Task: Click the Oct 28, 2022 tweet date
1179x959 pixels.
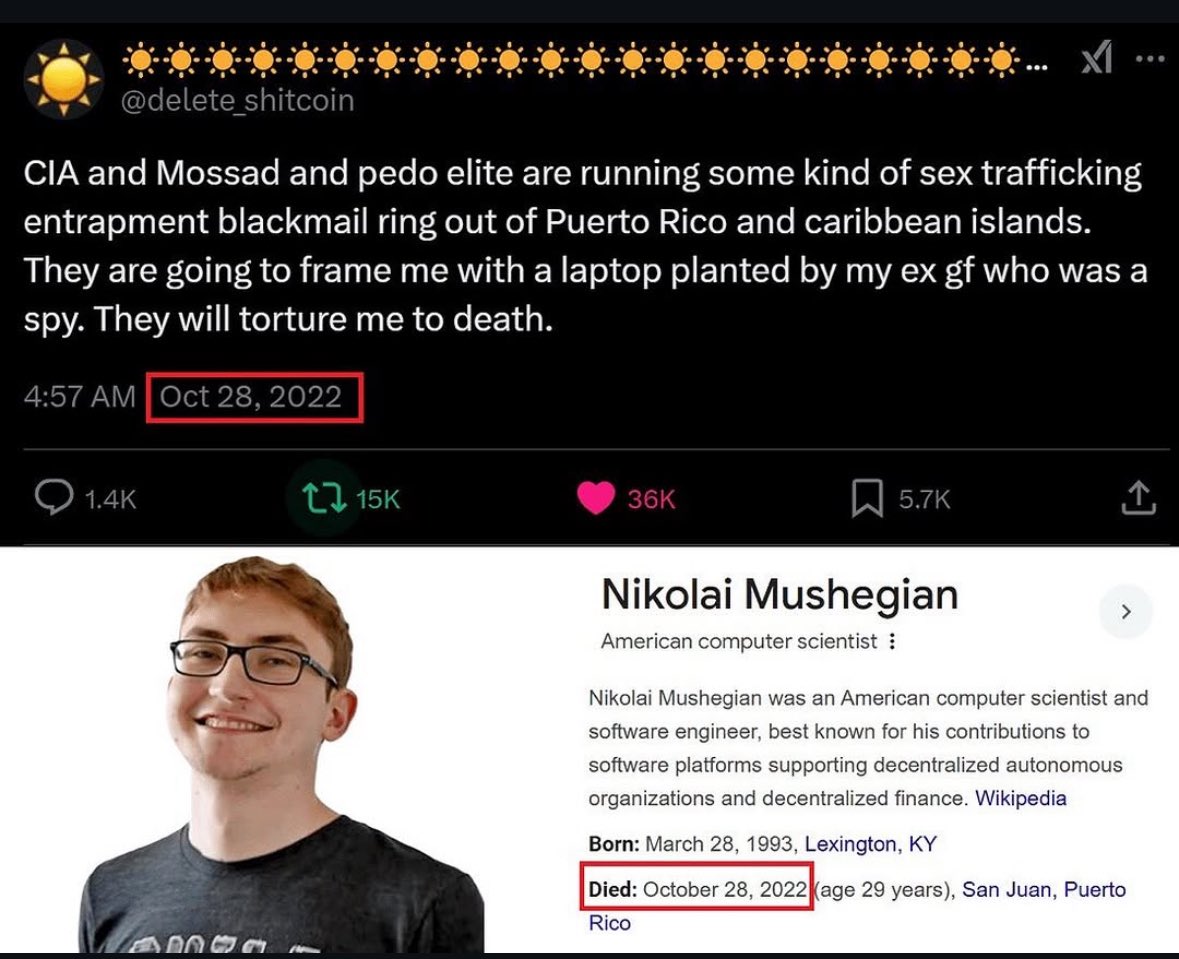Action: coord(251,396)
